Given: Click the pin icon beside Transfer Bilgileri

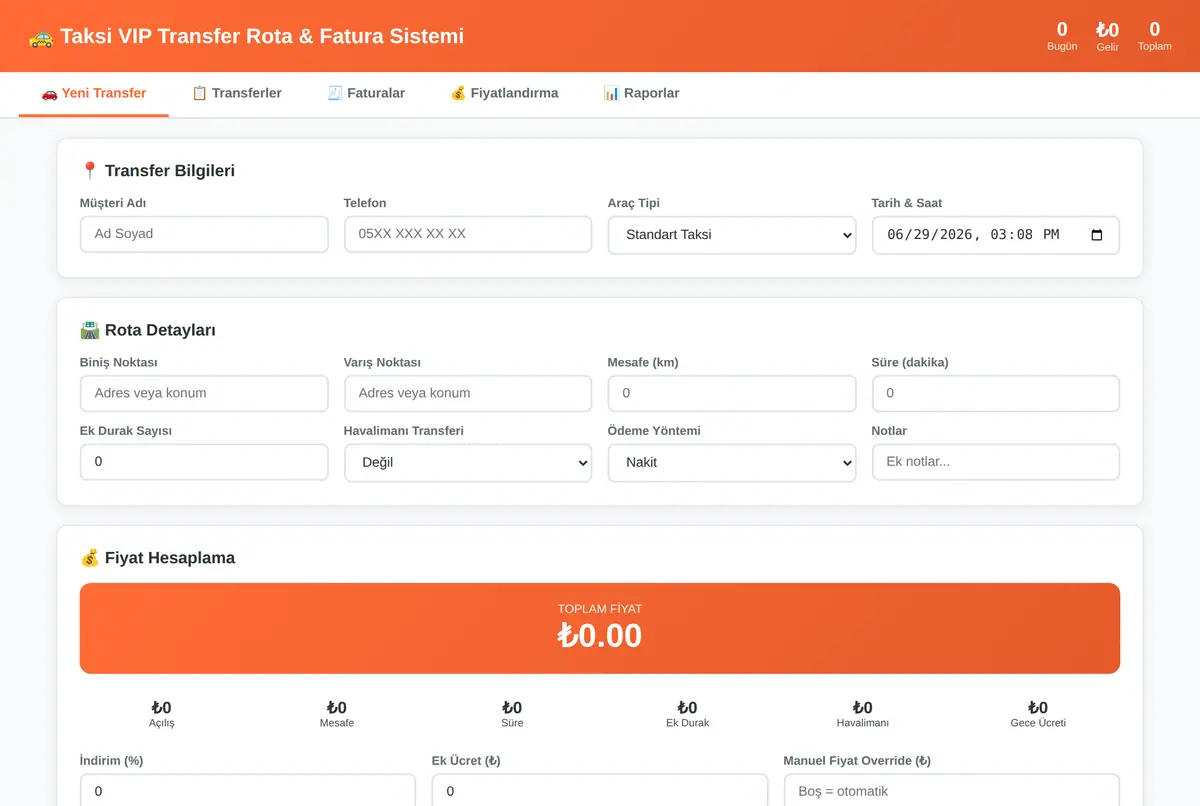Looking at the screenshot, I should point(89,171).
